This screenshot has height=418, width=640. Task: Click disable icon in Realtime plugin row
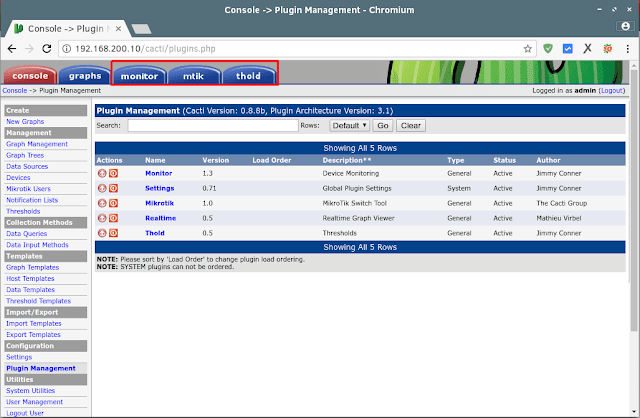click(x=113, y=218)
